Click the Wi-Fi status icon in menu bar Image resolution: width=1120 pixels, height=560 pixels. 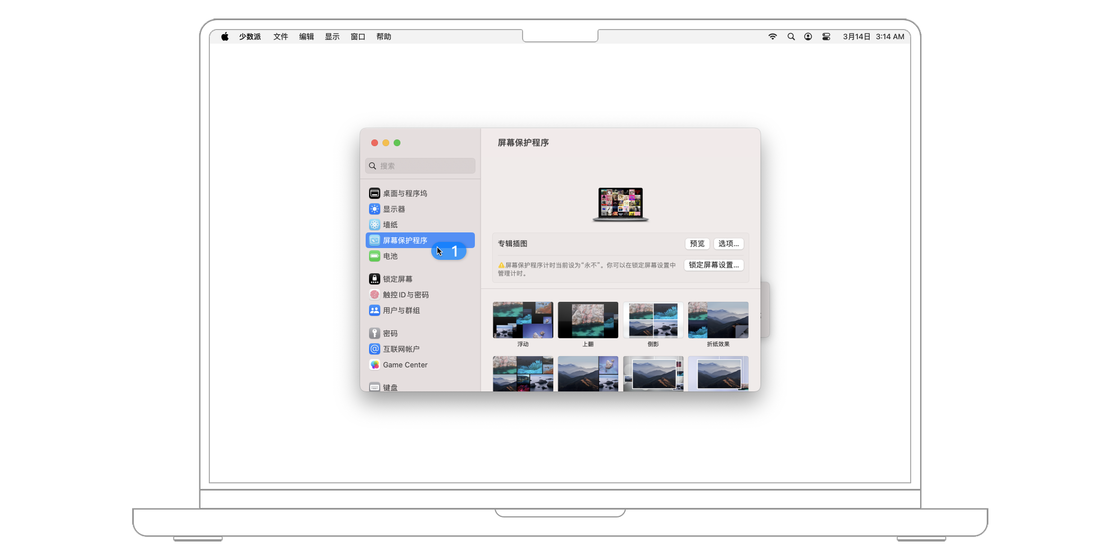click(x=772, y=36)
